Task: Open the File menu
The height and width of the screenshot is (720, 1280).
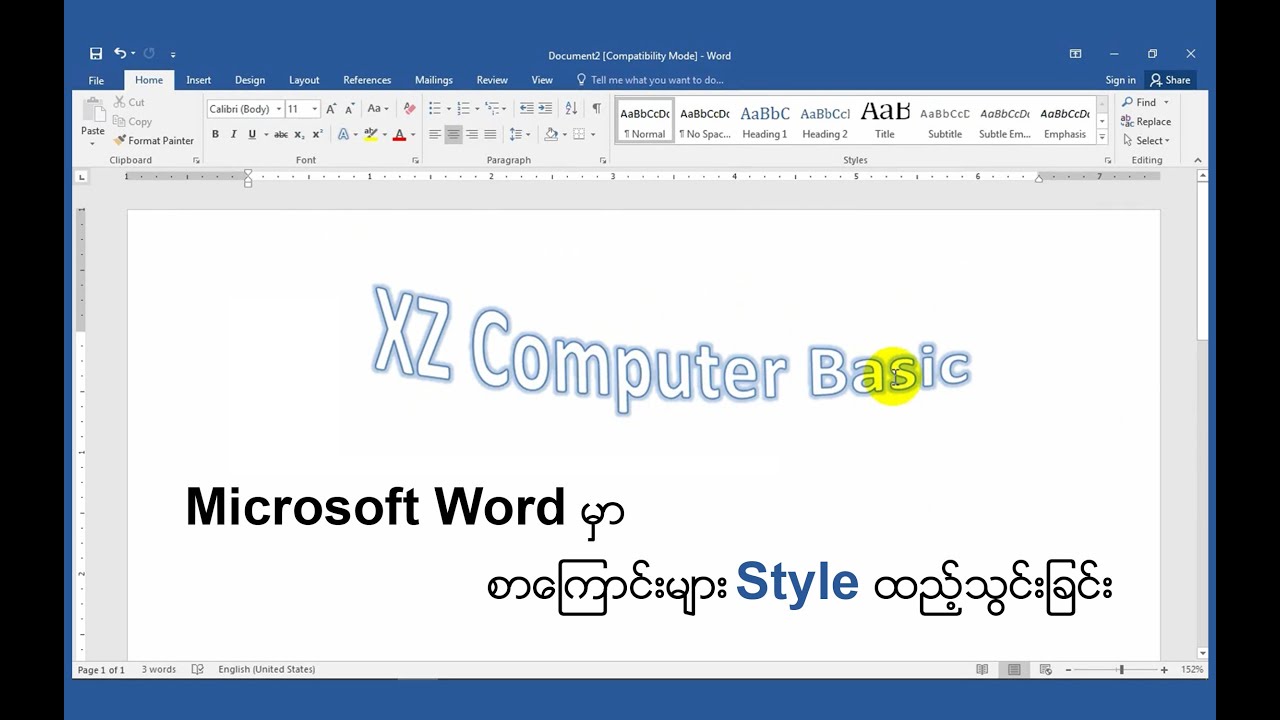Action: click(x=96, y=80)
